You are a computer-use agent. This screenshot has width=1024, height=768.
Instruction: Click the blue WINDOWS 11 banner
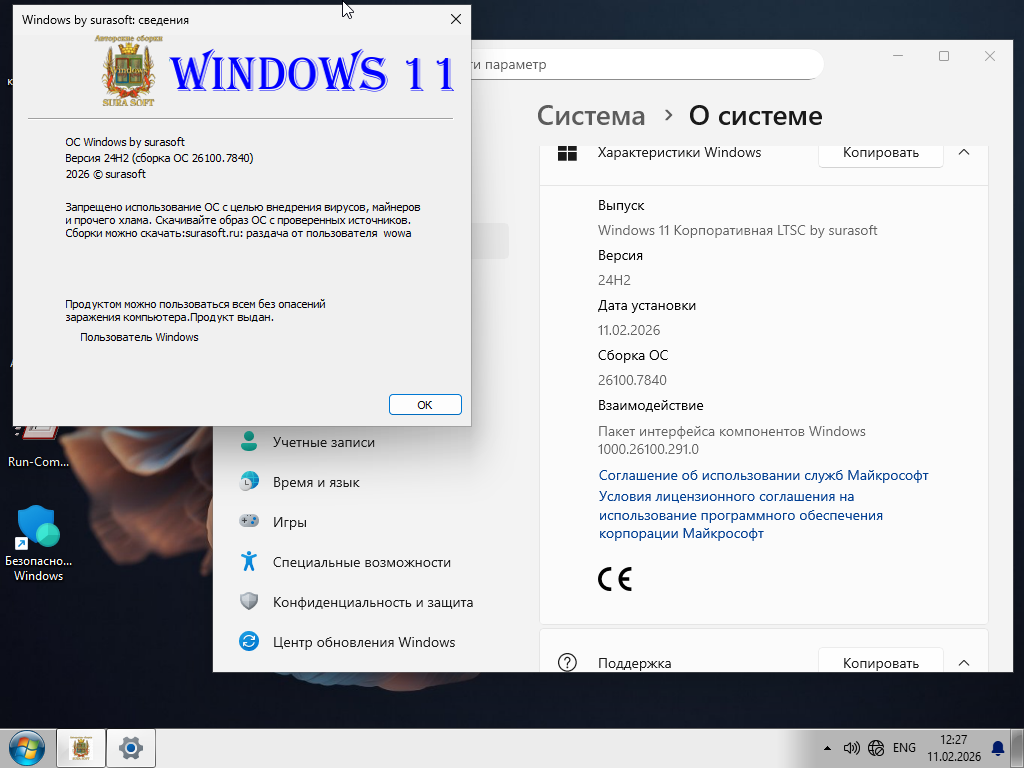tap(312, 72)
